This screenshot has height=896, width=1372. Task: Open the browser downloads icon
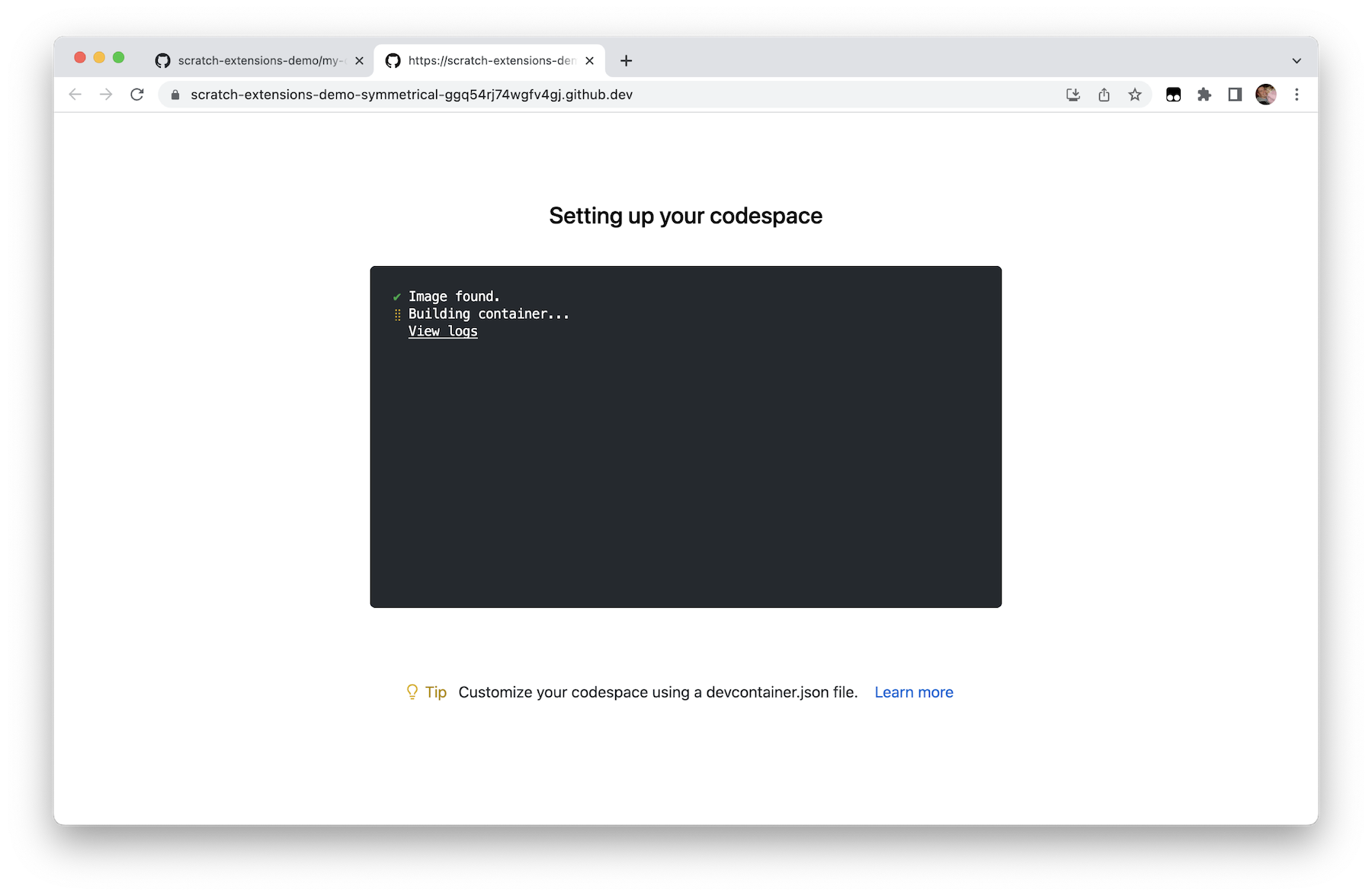pos(1072,95)
